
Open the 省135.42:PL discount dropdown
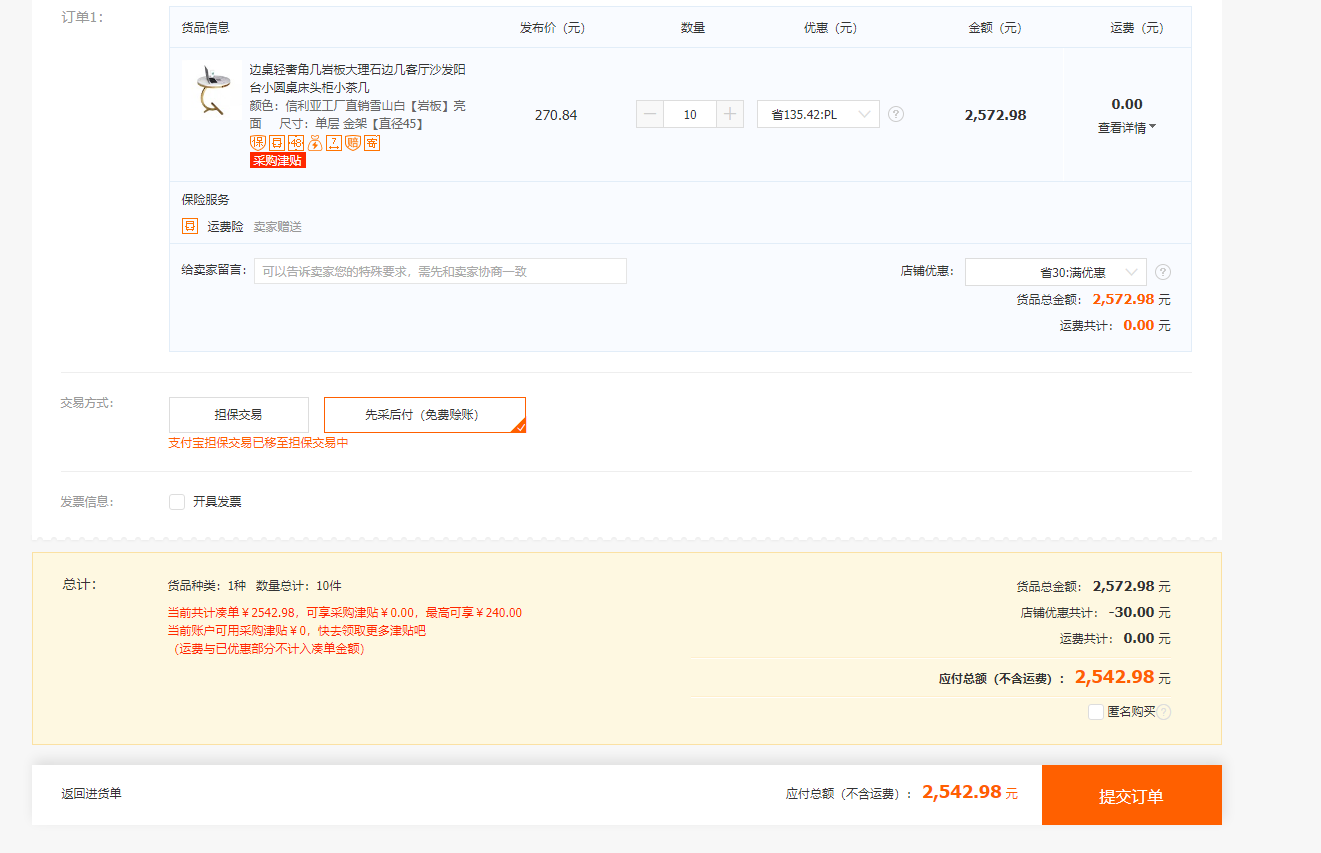pyautogui.click(x=818, y=114)
